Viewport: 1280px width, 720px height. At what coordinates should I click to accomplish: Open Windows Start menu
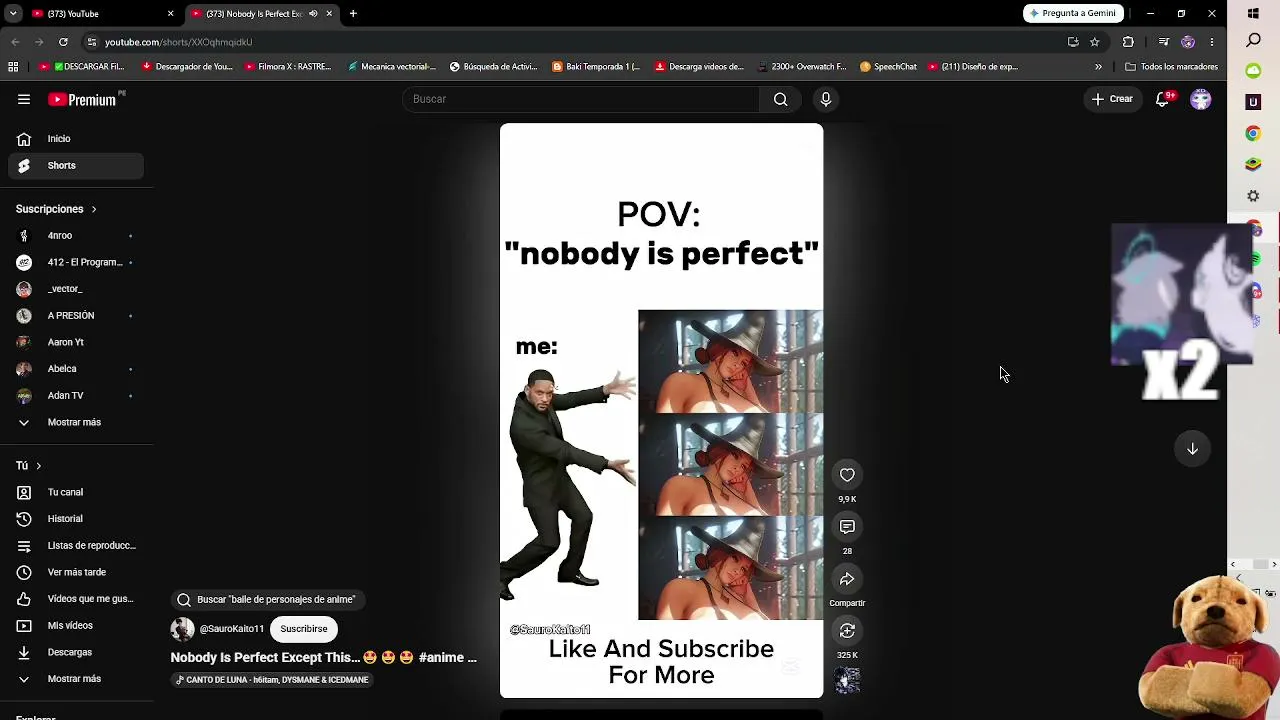pos(1253,13)
